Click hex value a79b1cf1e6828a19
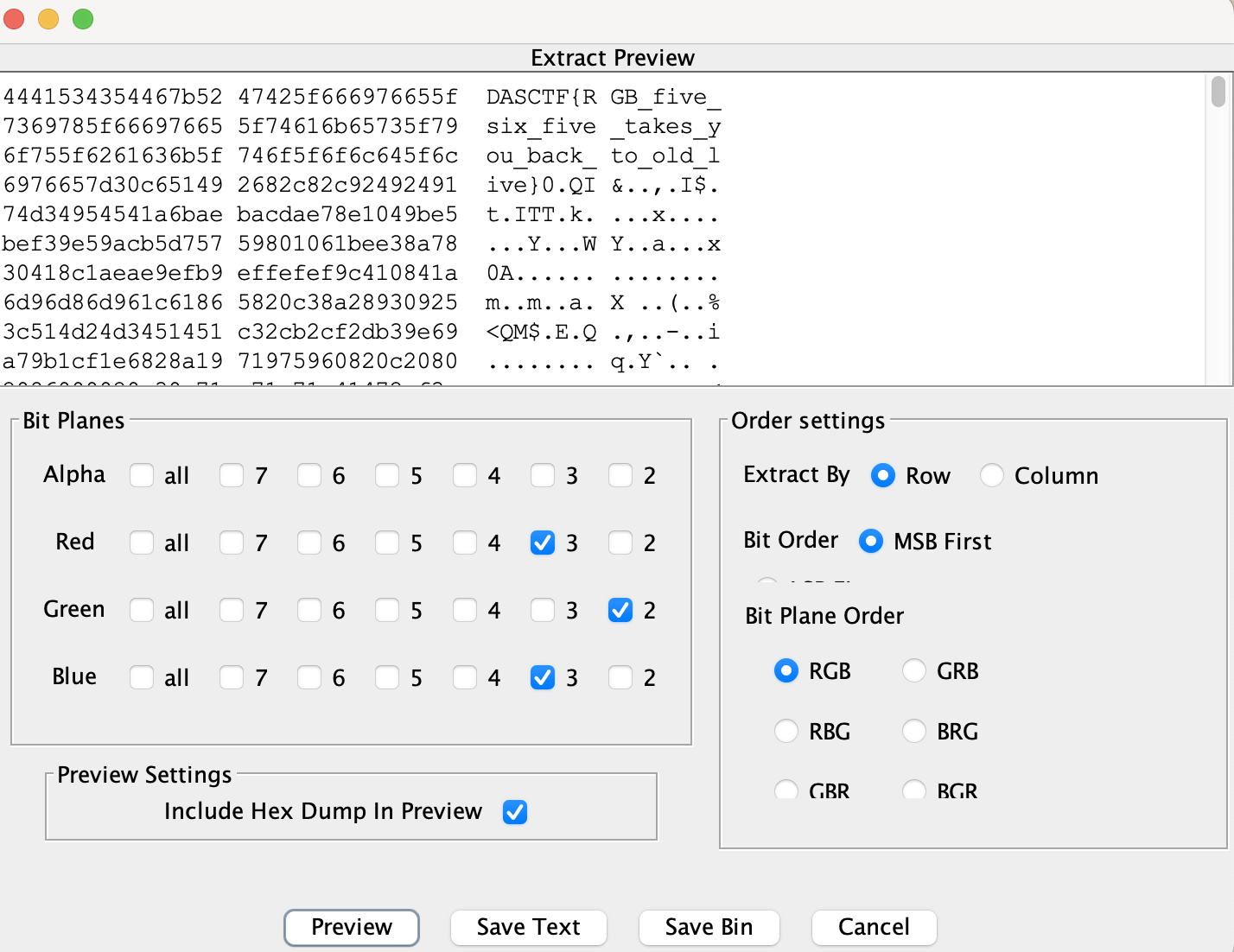 coord(113,361)
